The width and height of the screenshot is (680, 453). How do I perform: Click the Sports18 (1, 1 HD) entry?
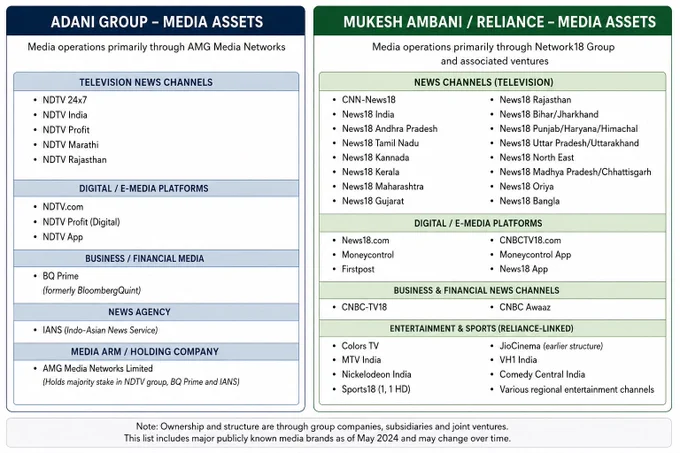click(376, 389)
